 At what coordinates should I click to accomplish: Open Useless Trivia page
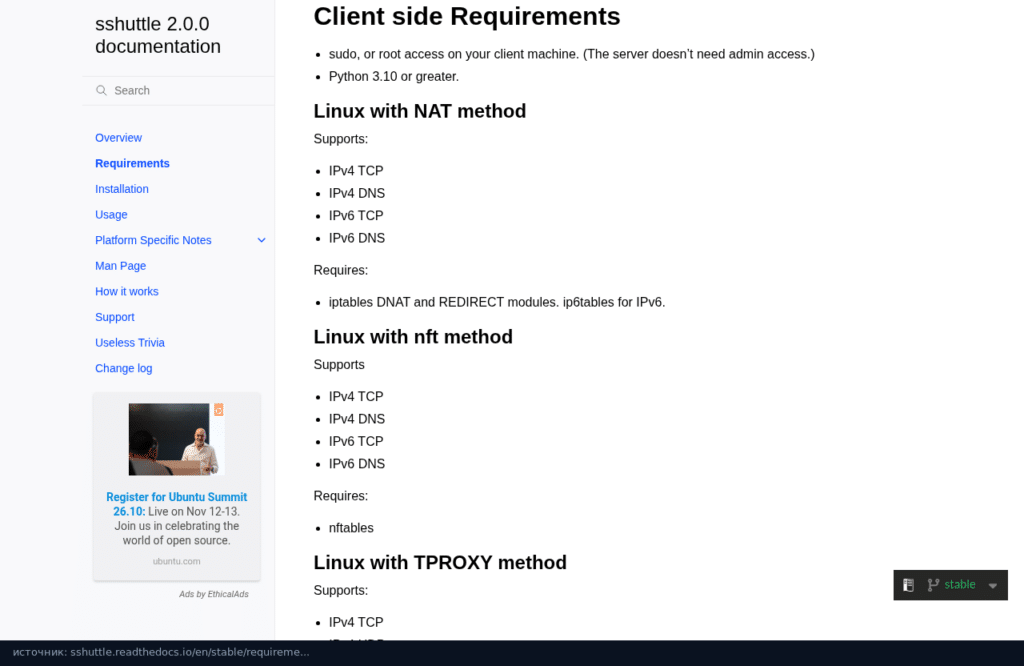(x=130, y=342)
